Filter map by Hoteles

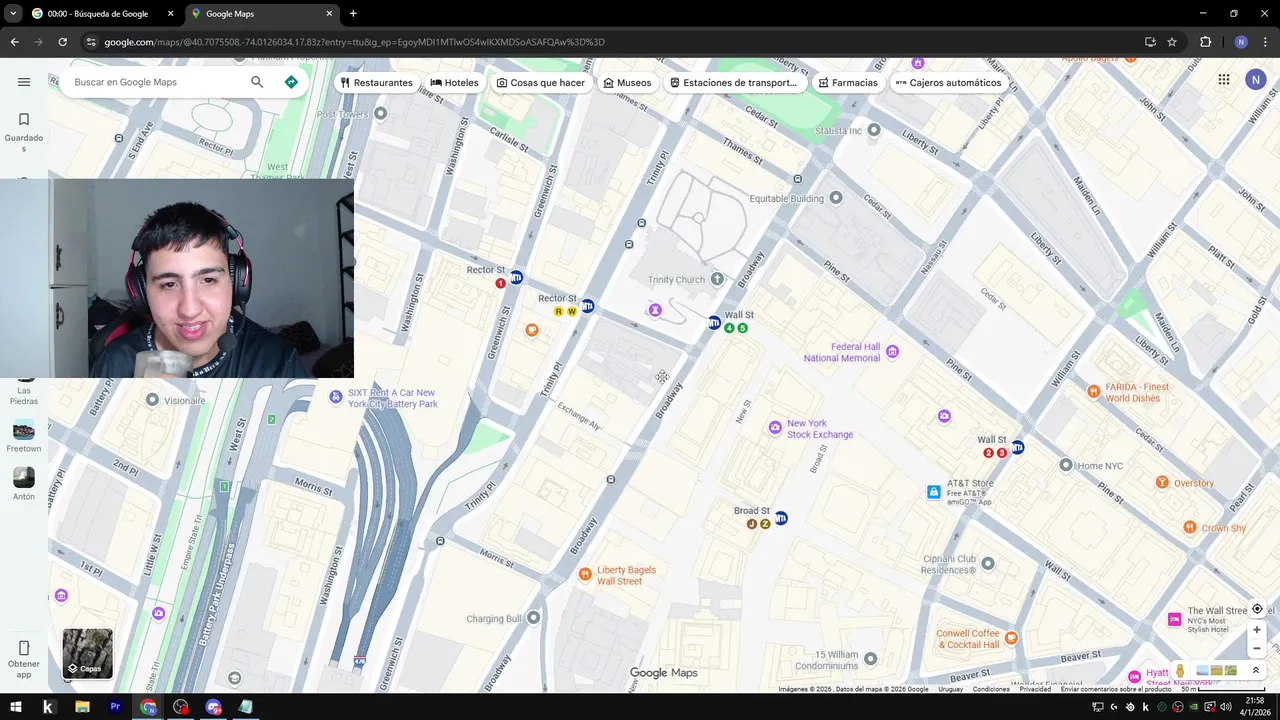[x=455, y=83]
